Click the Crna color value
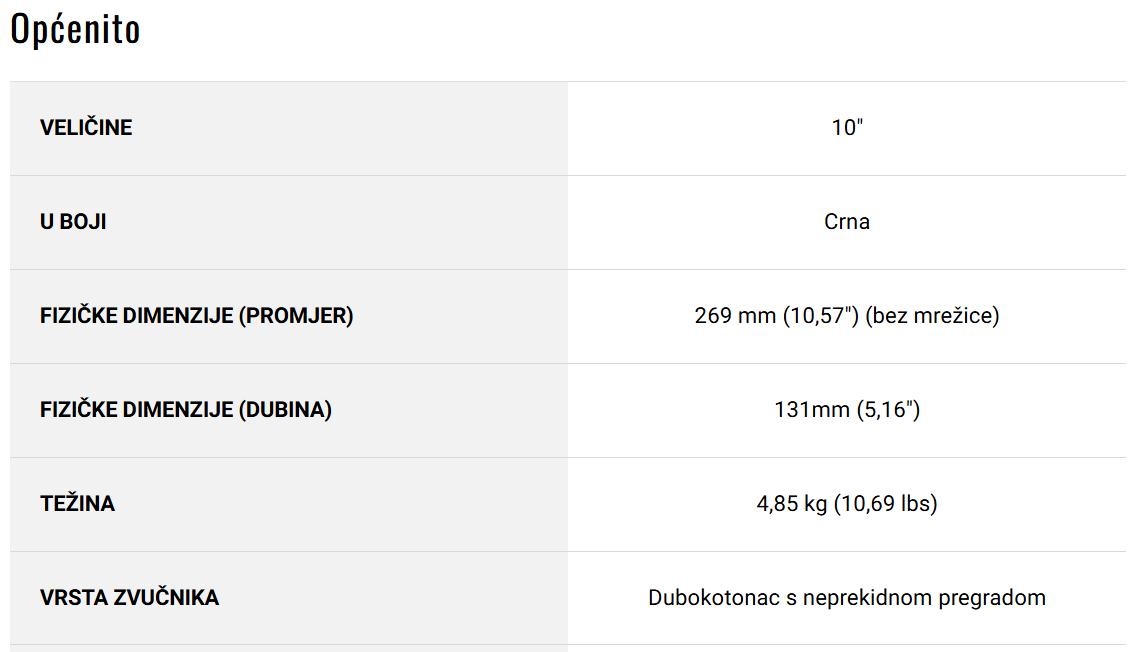 tap(847, 222)
